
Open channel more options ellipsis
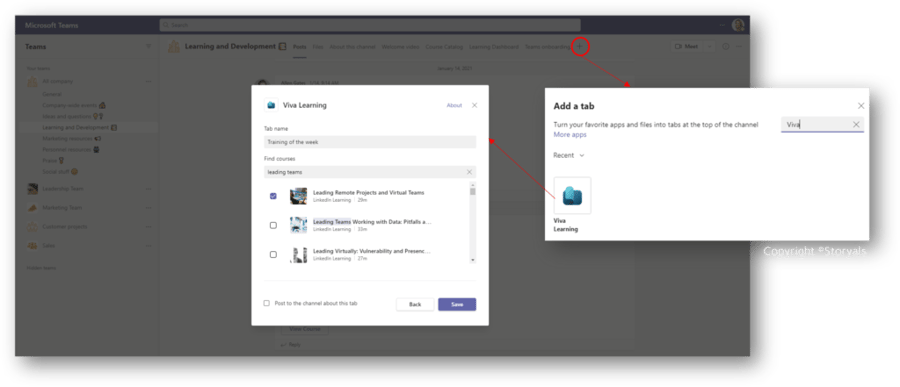point(739,47)
